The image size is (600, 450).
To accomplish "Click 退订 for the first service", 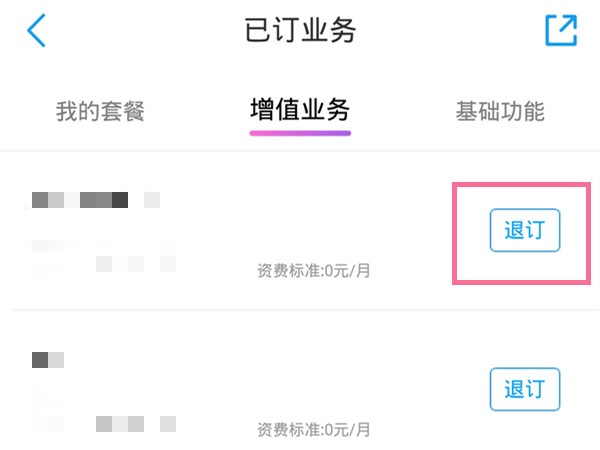I will click(x=525, y=230).
